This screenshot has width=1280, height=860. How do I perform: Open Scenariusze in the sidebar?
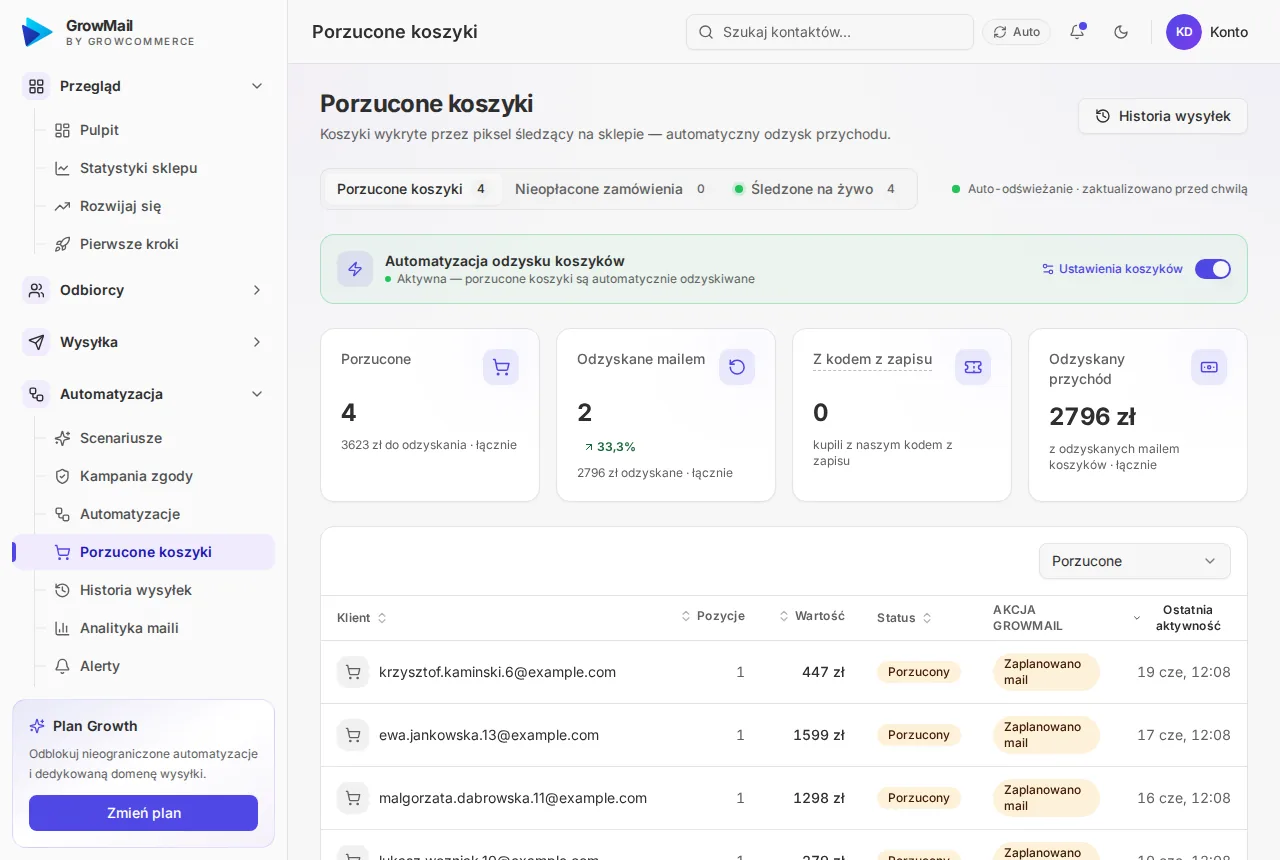point(159,438)
